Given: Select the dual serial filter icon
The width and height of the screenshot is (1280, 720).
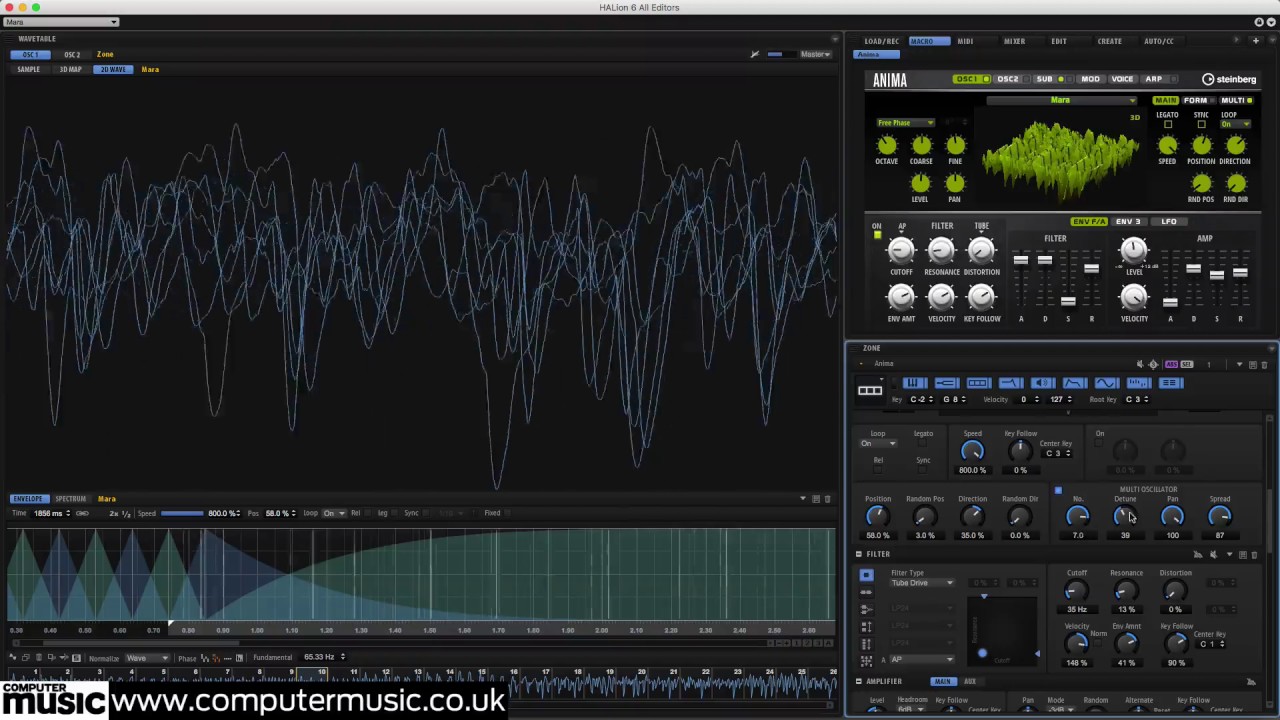Looking at the screenshot, I should click(866, 592).
